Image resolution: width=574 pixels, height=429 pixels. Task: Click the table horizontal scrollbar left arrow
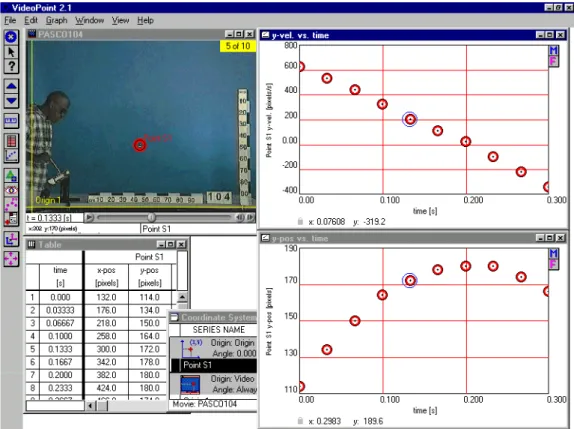(90, 405)
